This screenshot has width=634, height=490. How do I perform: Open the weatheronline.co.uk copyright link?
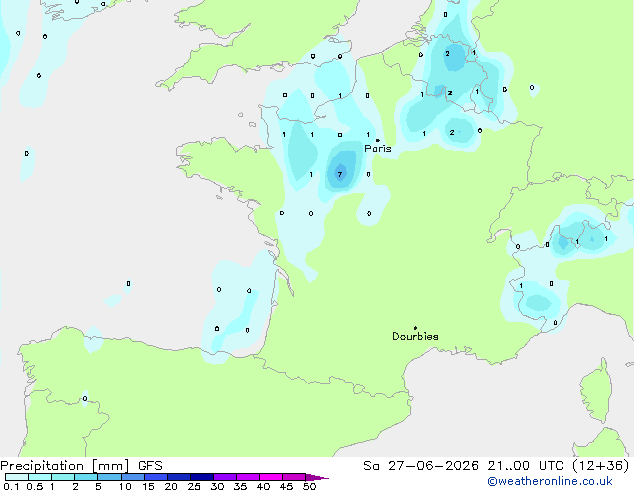click(x=550, y=481)
